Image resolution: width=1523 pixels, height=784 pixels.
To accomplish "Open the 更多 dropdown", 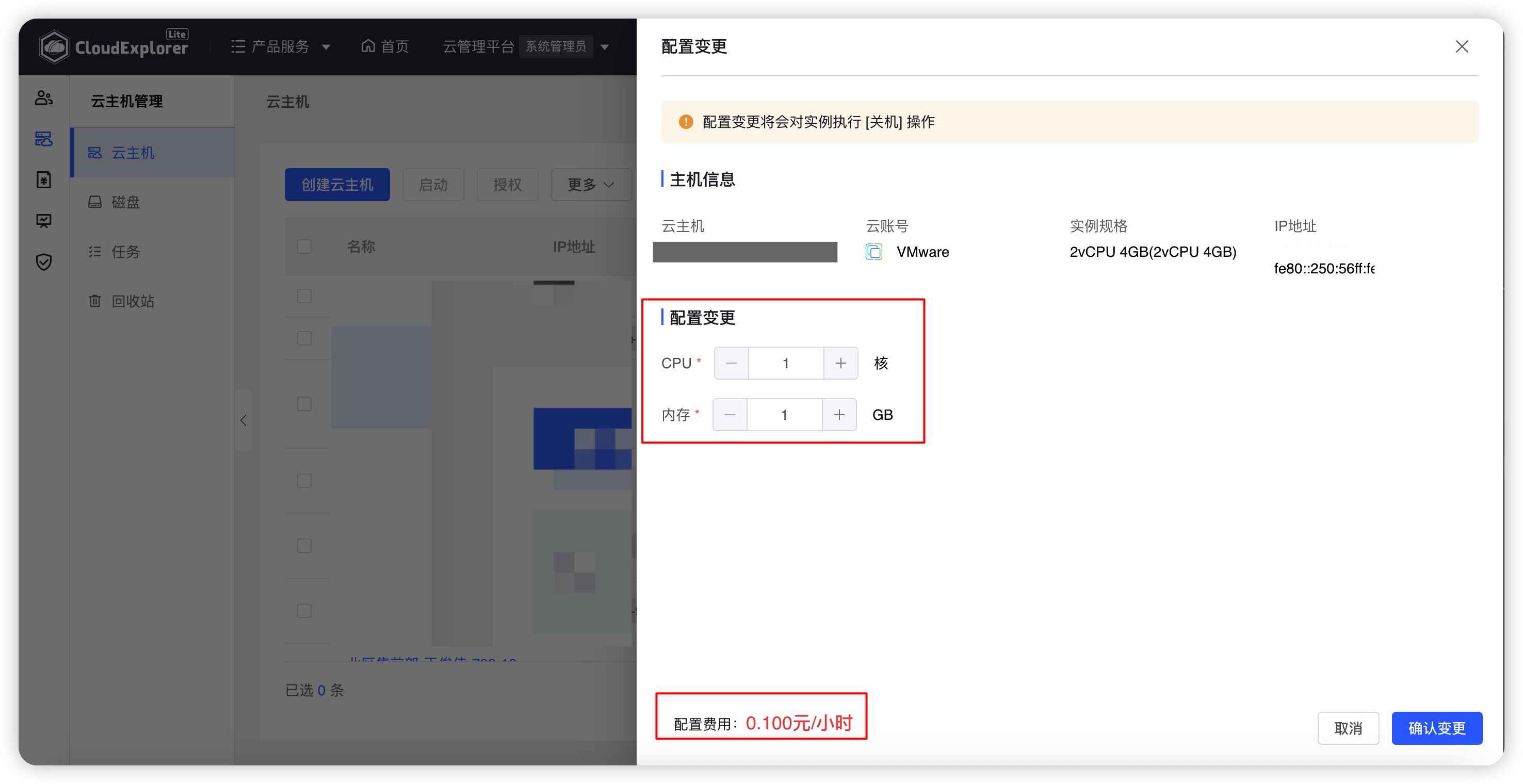I will [591, 185].
